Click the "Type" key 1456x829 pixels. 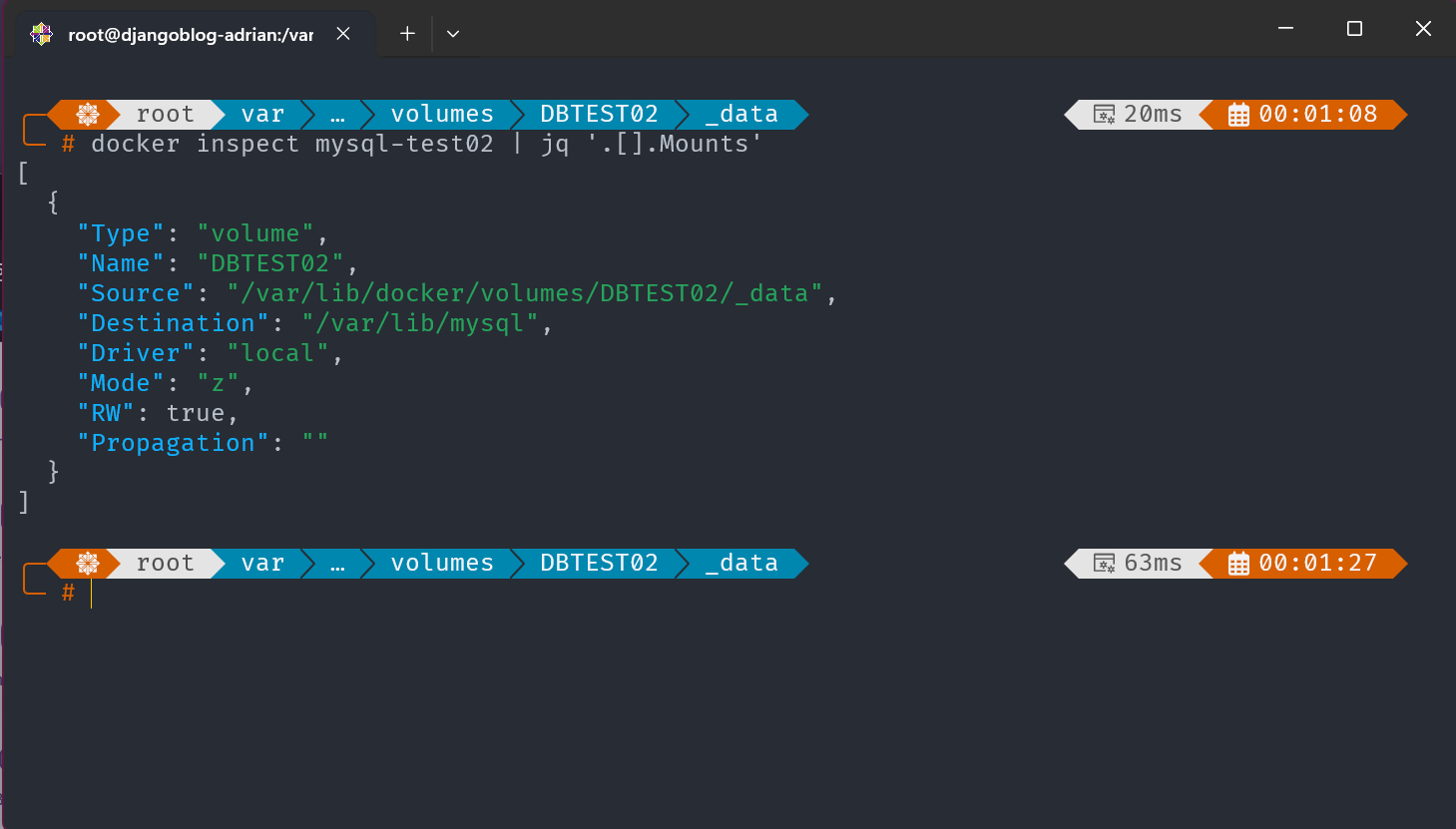point(121,233)
